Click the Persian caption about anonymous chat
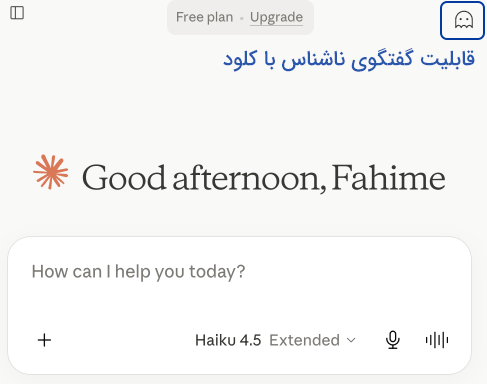The image size is (487, 384). pos(349,59)
